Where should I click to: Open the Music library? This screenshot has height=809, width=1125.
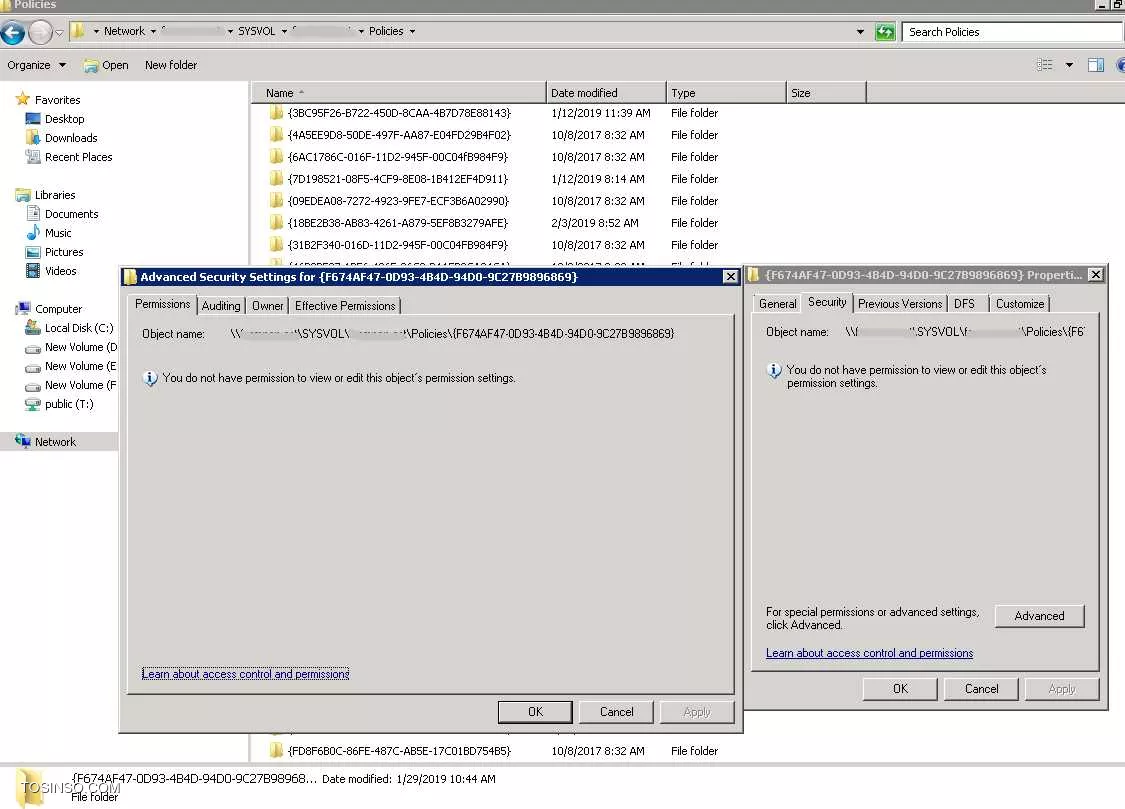click(x=57, y=233)
